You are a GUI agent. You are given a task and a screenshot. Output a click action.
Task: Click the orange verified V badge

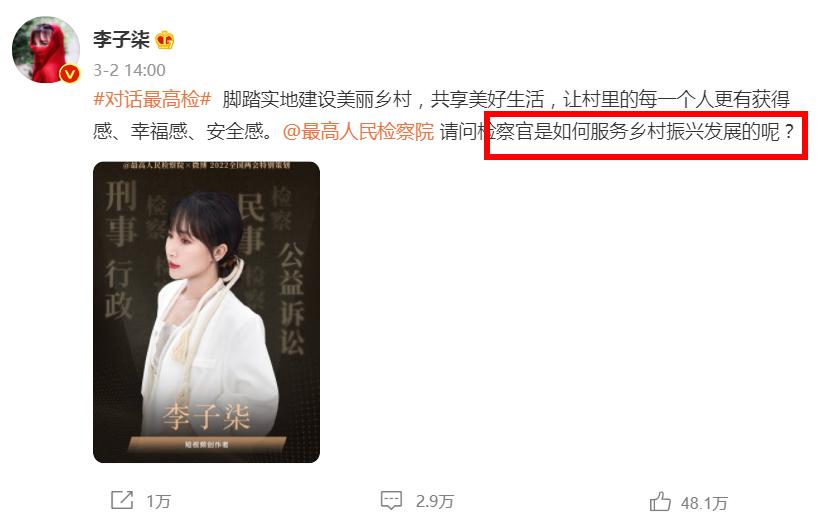click(69, 74)
